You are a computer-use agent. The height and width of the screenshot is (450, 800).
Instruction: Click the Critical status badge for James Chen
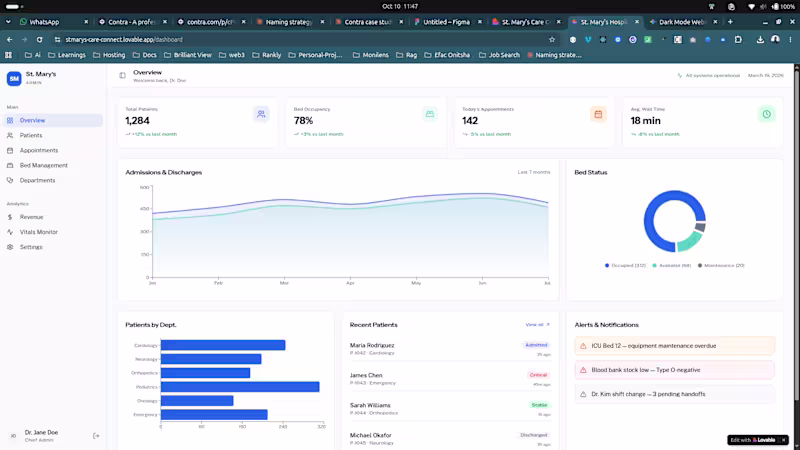tap(538, 375)
